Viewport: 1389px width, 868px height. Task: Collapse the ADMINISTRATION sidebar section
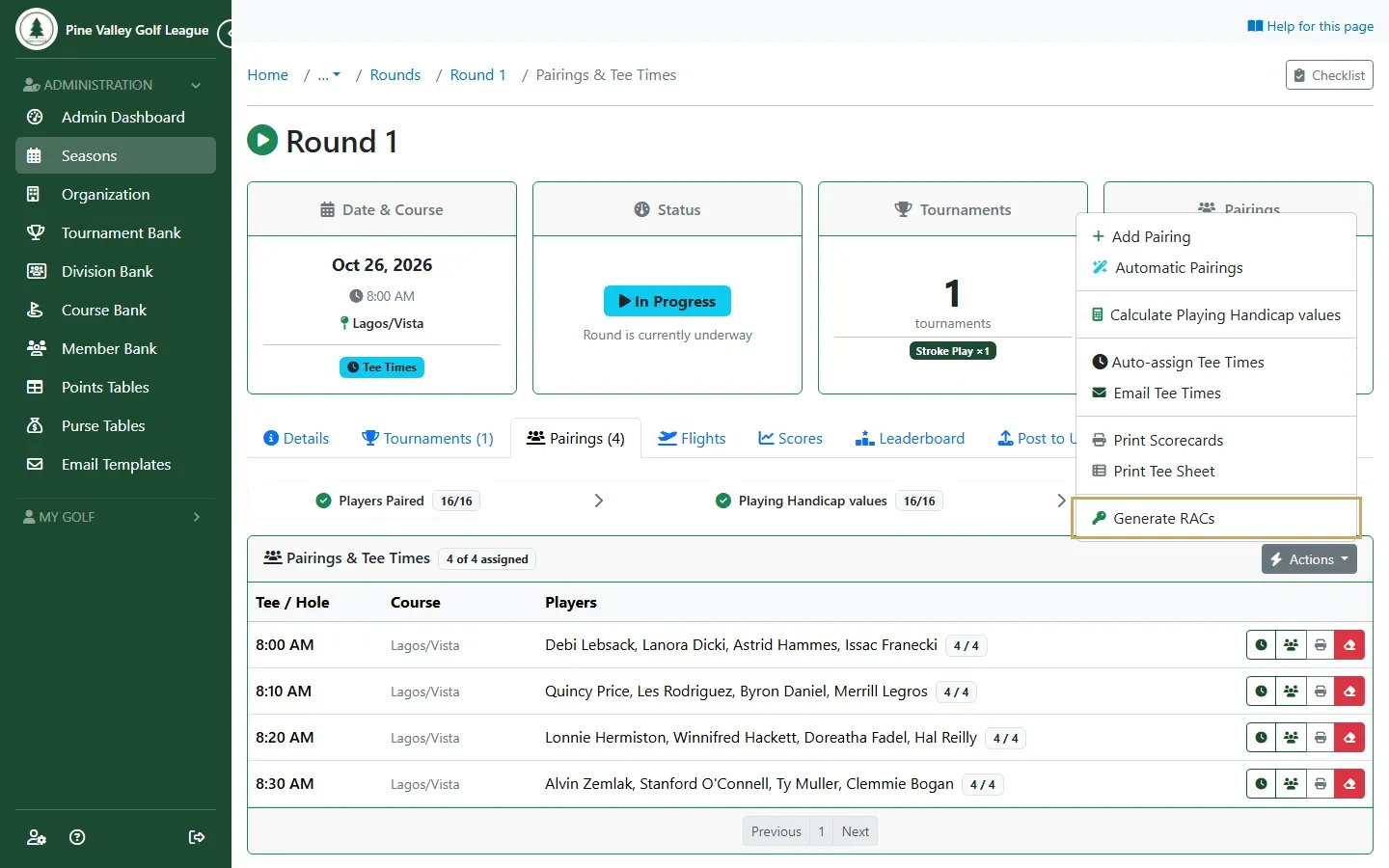(x=116, y=85)
